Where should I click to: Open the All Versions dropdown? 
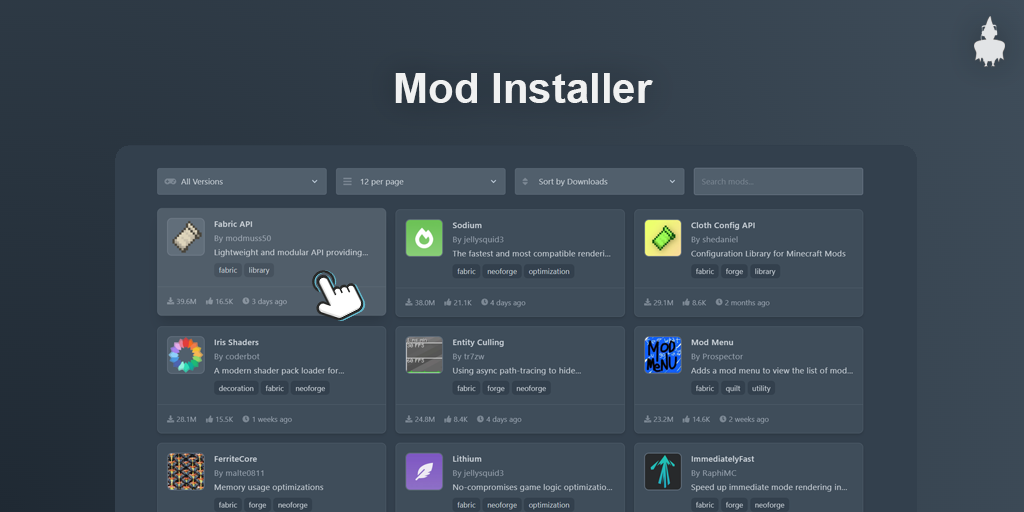242,182
